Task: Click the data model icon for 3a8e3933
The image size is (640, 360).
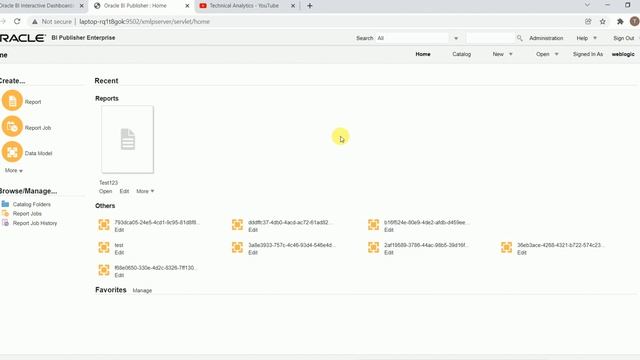Action: point(237,247)
